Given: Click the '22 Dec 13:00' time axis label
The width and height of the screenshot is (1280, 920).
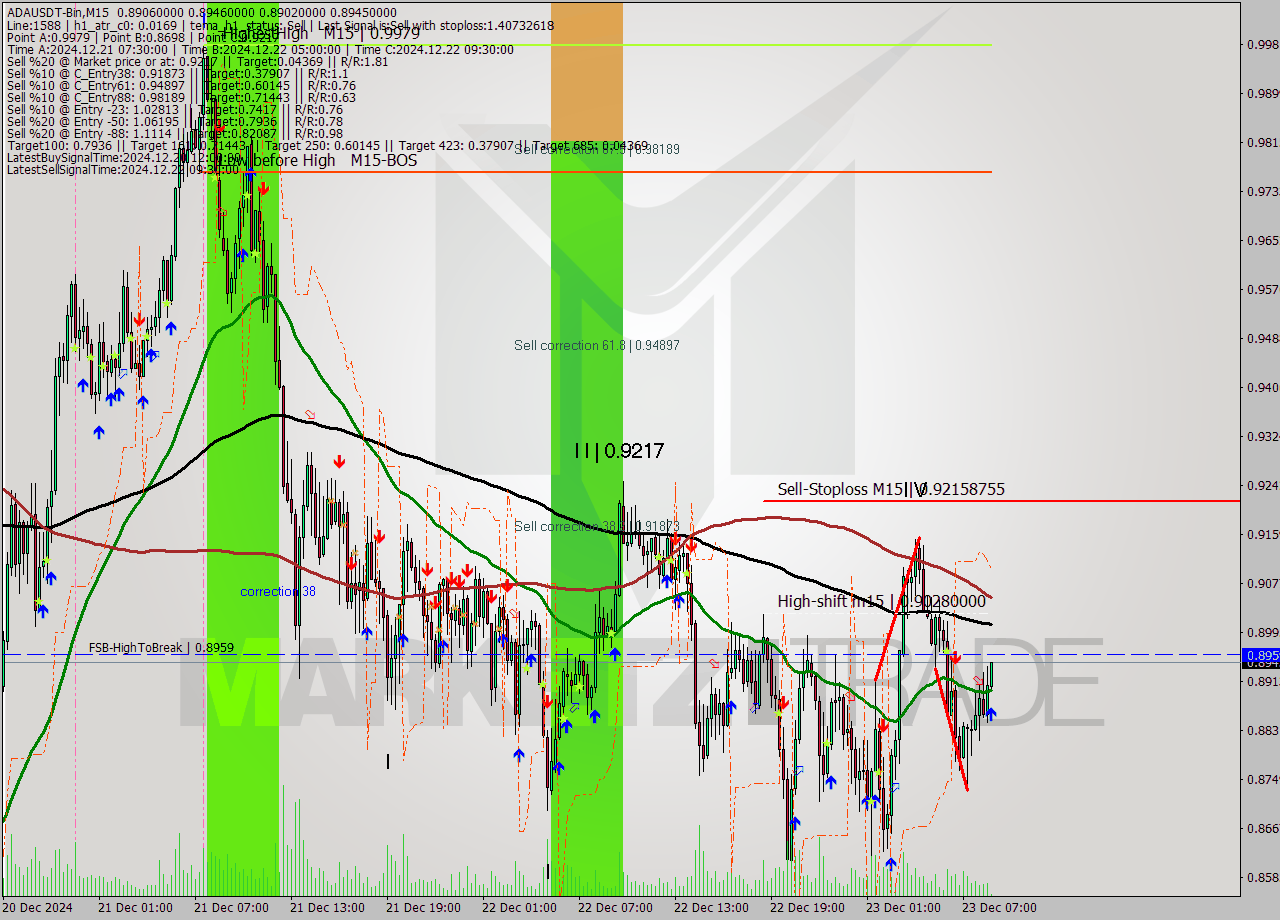Looking at the screenshot, I should pos(711,908).
